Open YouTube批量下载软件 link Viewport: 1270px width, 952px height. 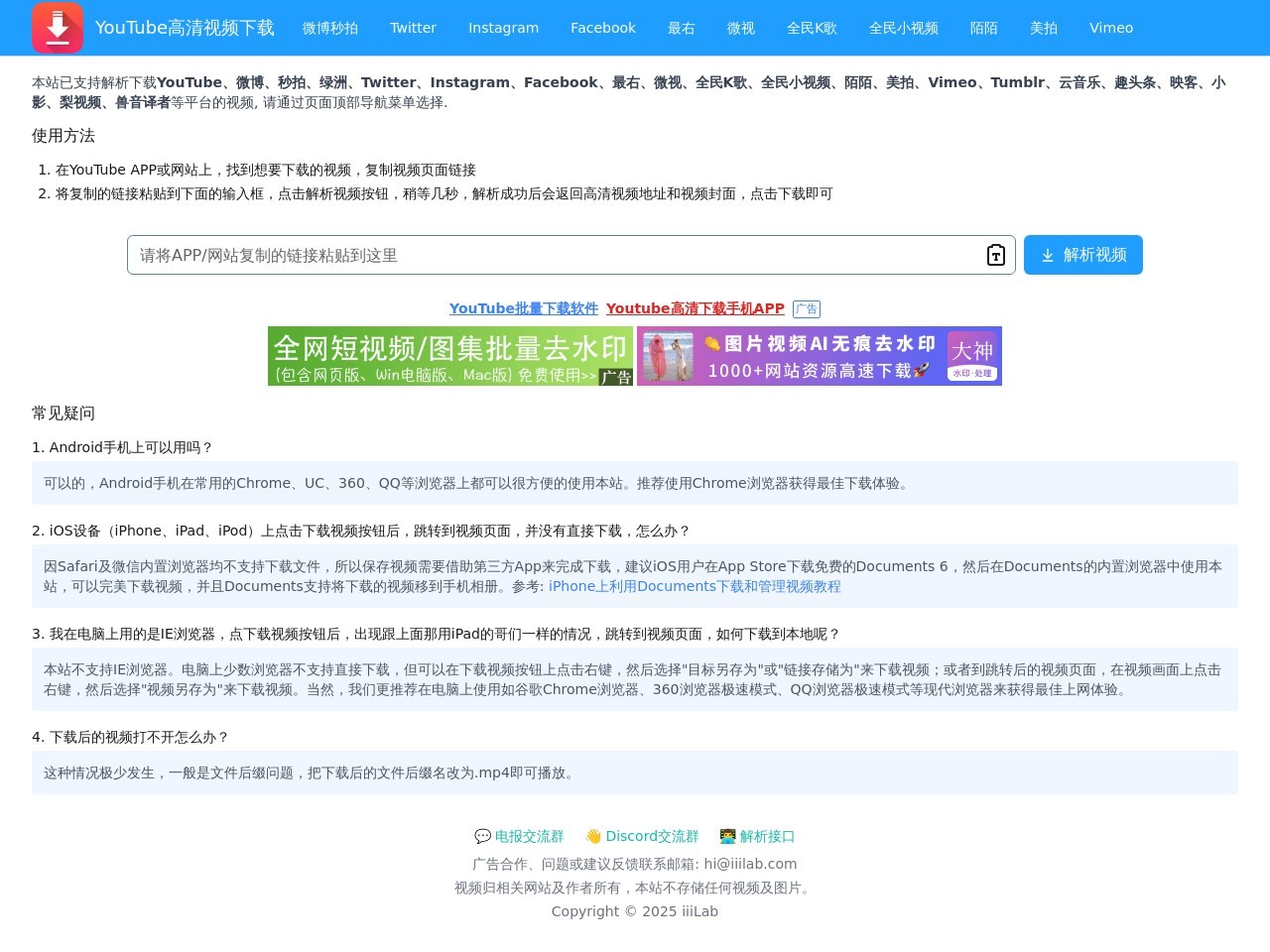(x=524, y=308)
